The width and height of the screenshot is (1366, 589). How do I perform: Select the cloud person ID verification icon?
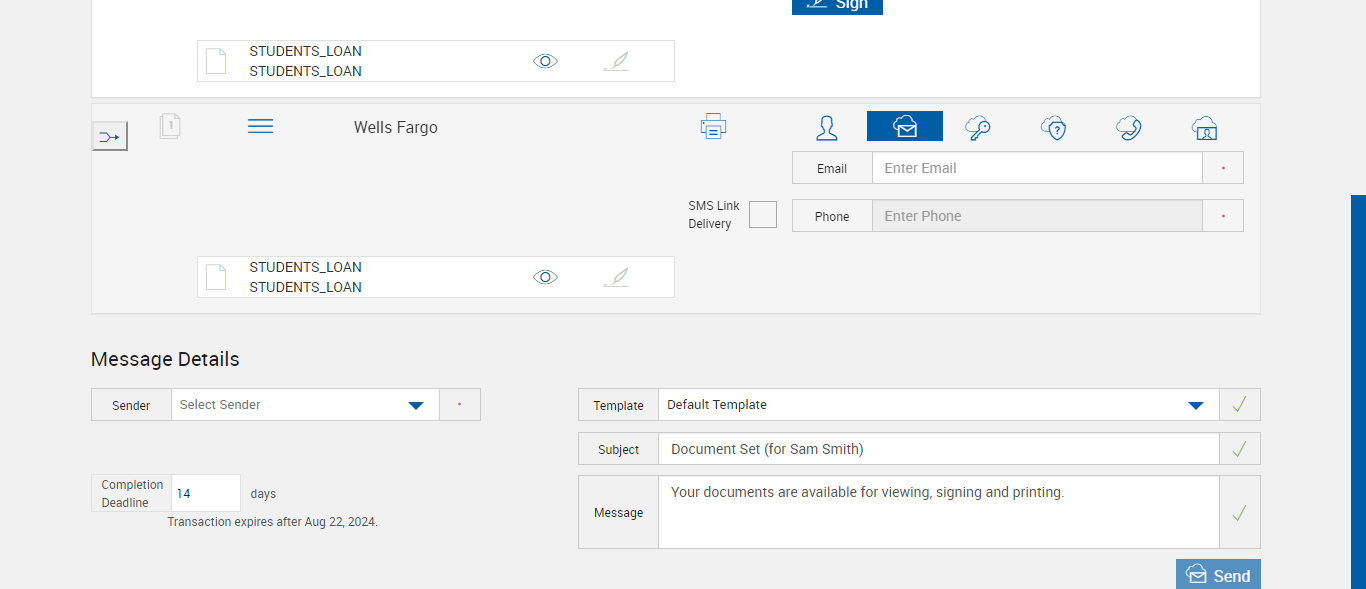[1204, 128]
